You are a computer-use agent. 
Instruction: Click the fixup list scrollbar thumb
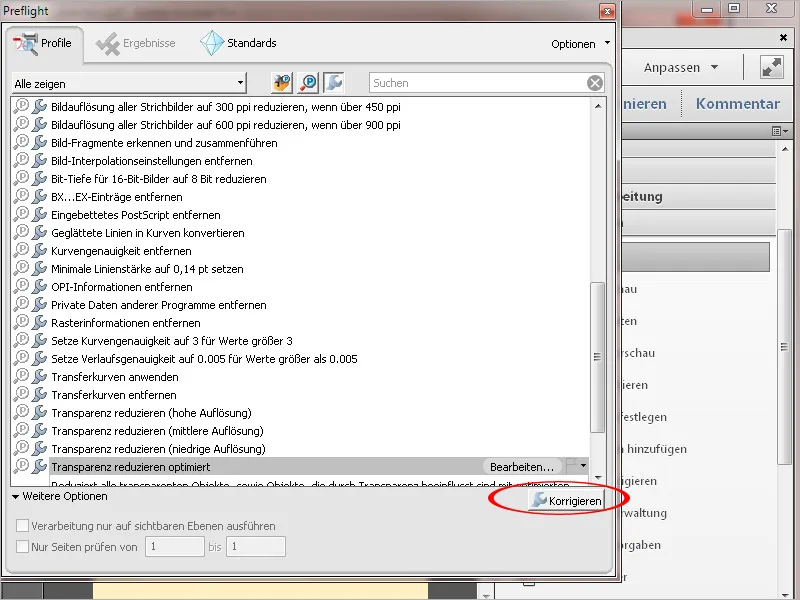coord(597,357)
